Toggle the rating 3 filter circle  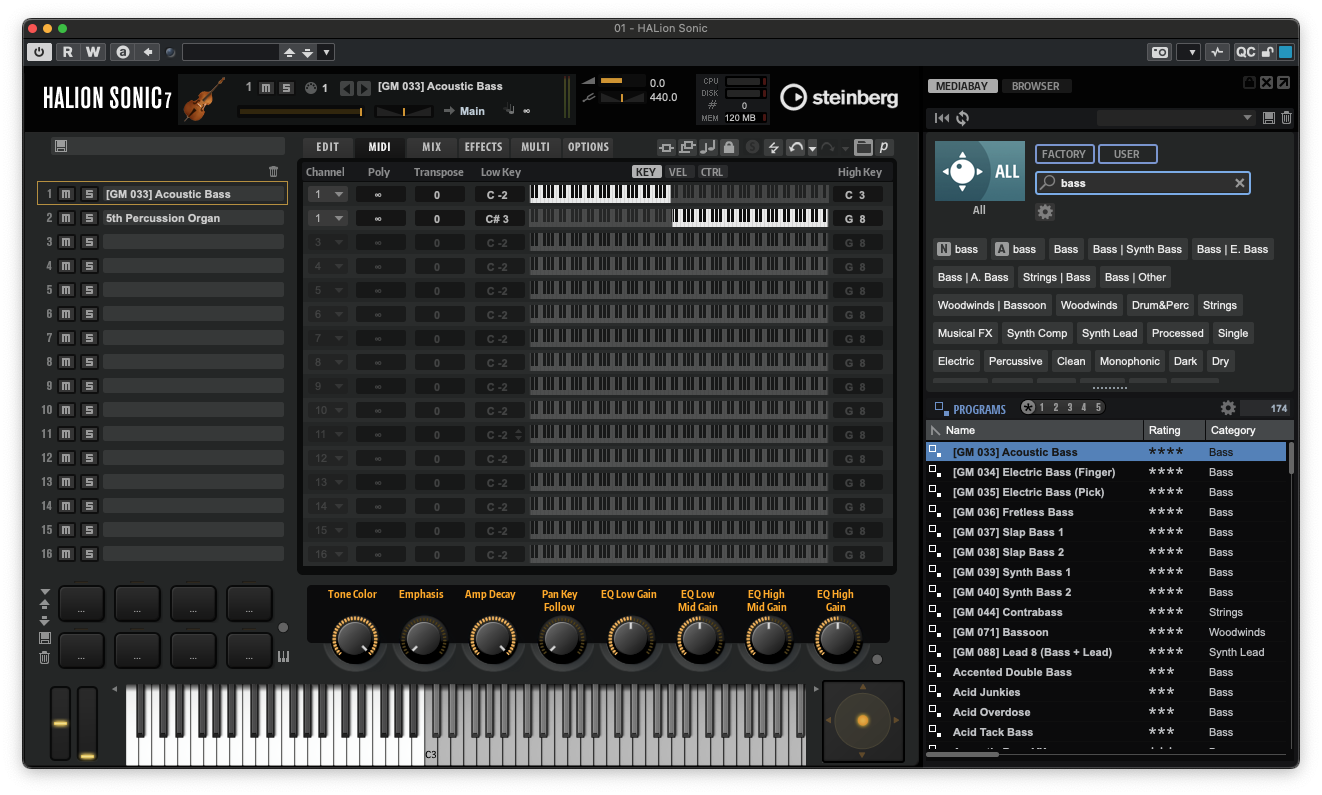1069,407
